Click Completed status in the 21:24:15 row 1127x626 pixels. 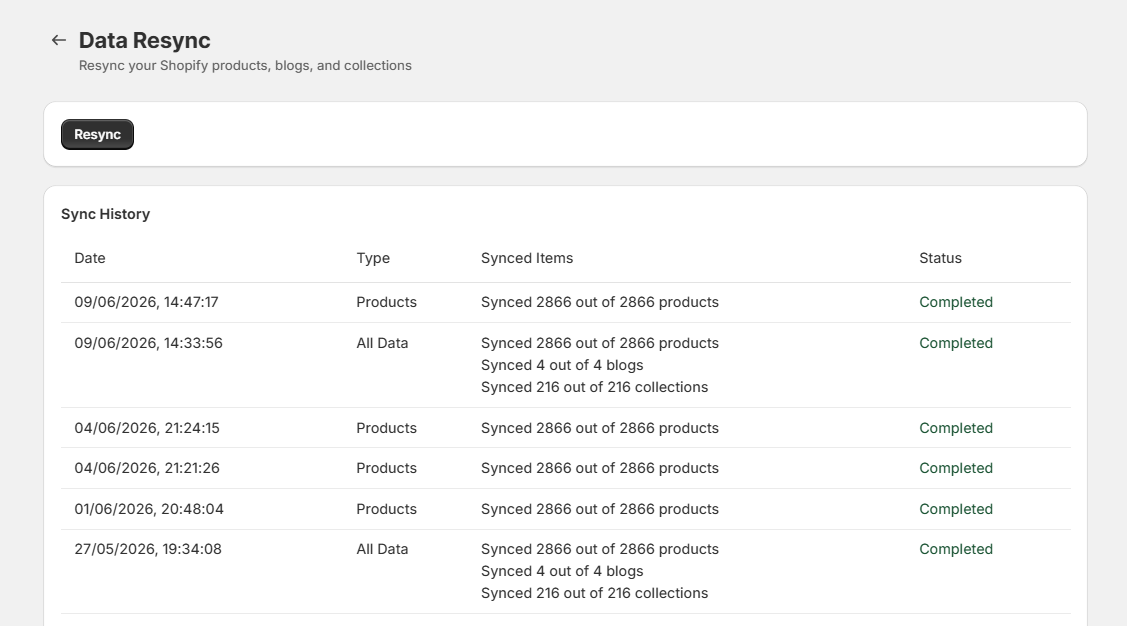956,428
